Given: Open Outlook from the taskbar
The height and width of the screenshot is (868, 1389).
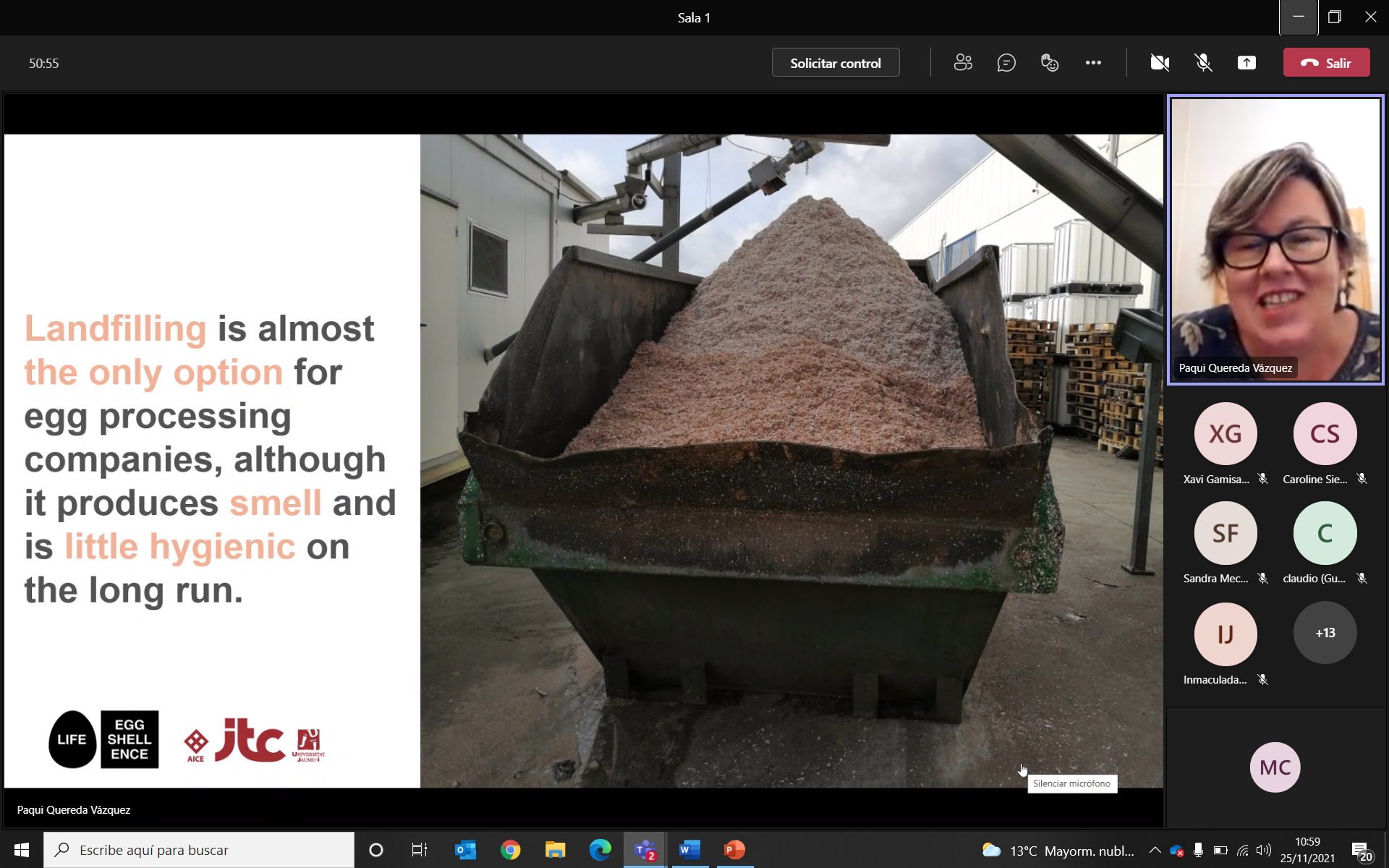Looking at the screenshot, I should click(x=465, y=850).
